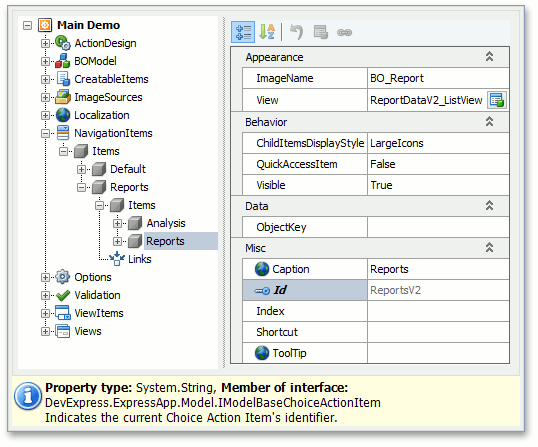
Task: Click globe icon beside ToolTip property
Action: (x=262, y=353)
